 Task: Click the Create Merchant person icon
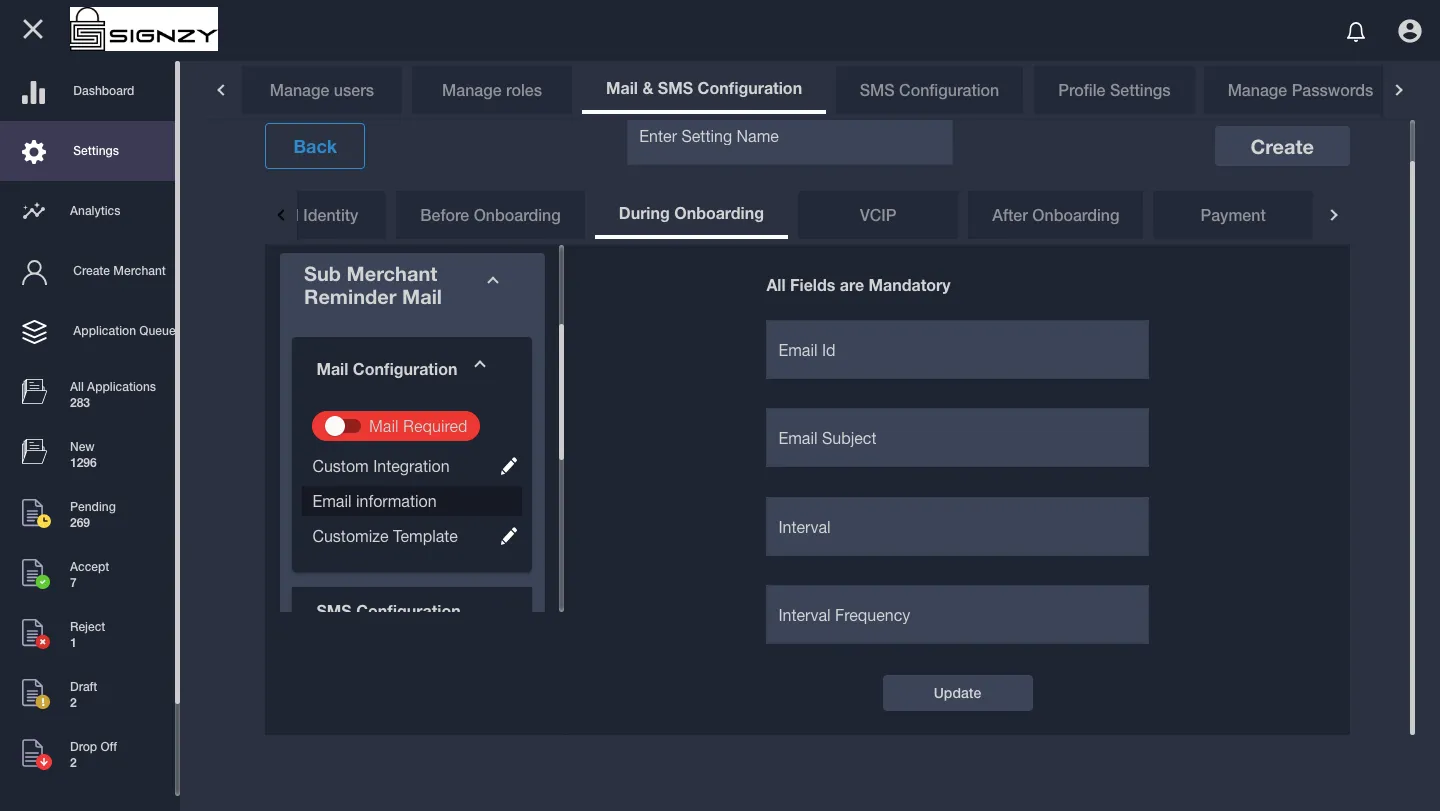point(34,272)
